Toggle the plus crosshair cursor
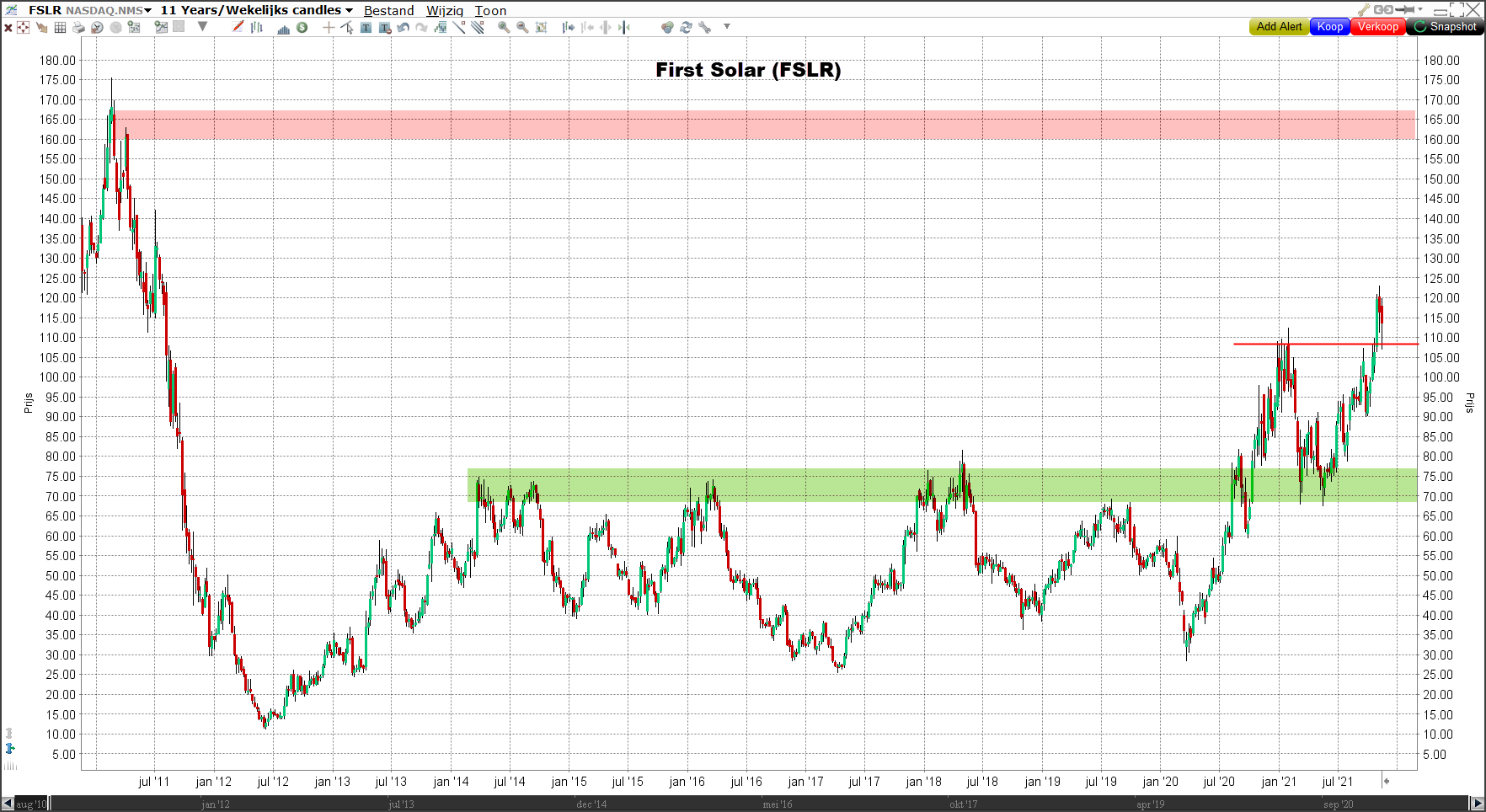 (x=329, y=27)
